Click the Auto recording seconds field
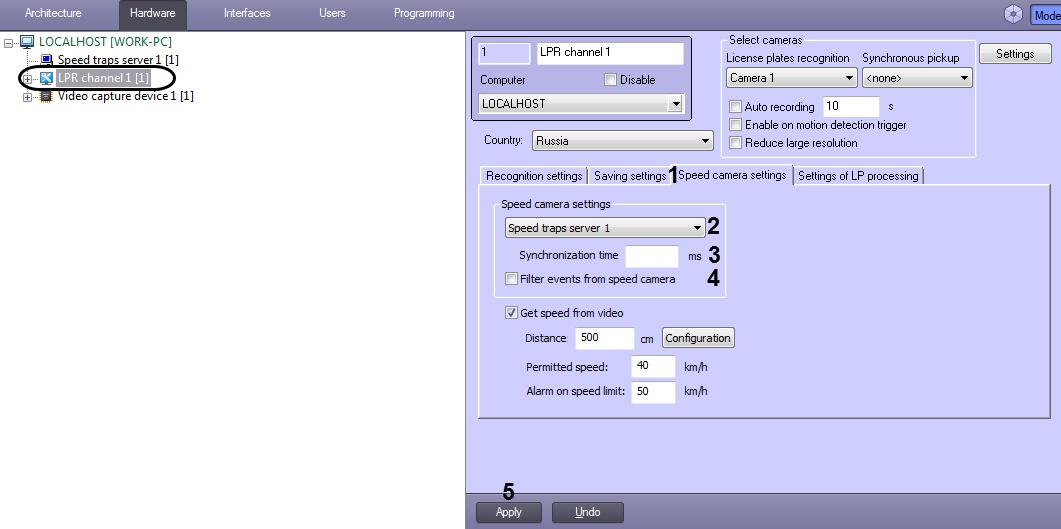This screenshot has width=1061, height=529. click(851, 106)
